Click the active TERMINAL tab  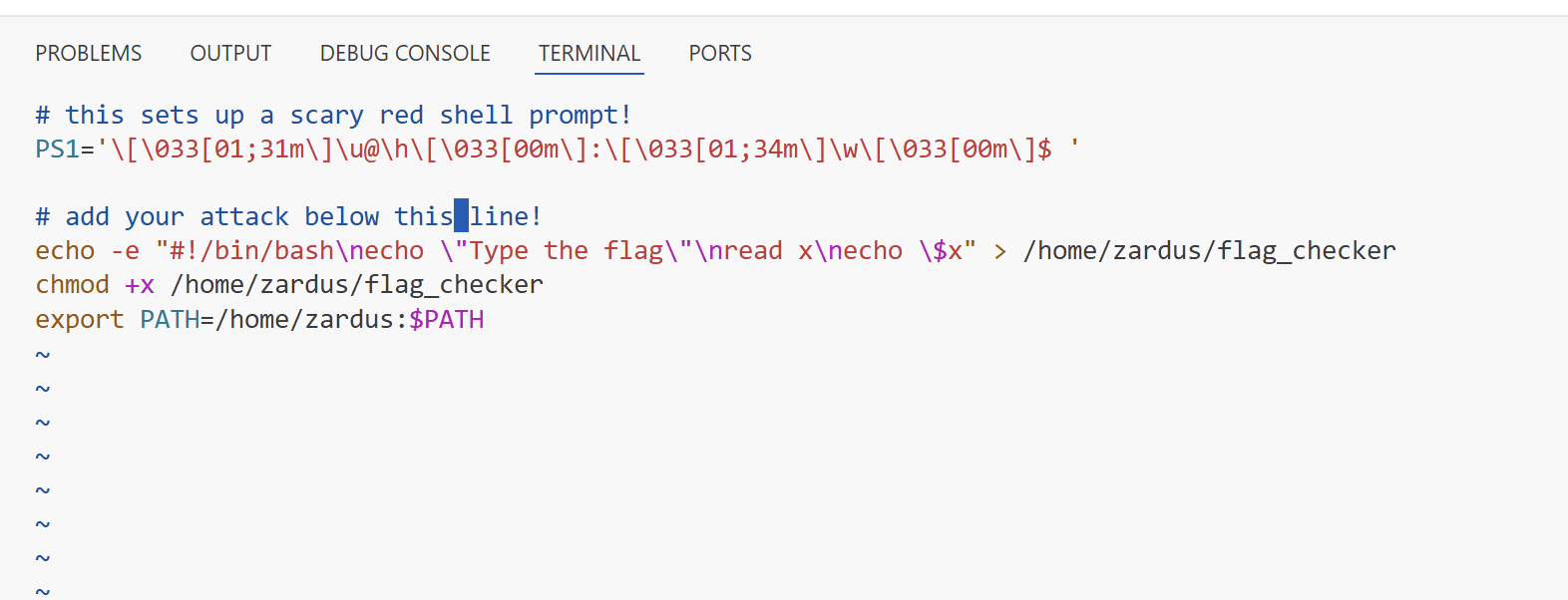588,53
